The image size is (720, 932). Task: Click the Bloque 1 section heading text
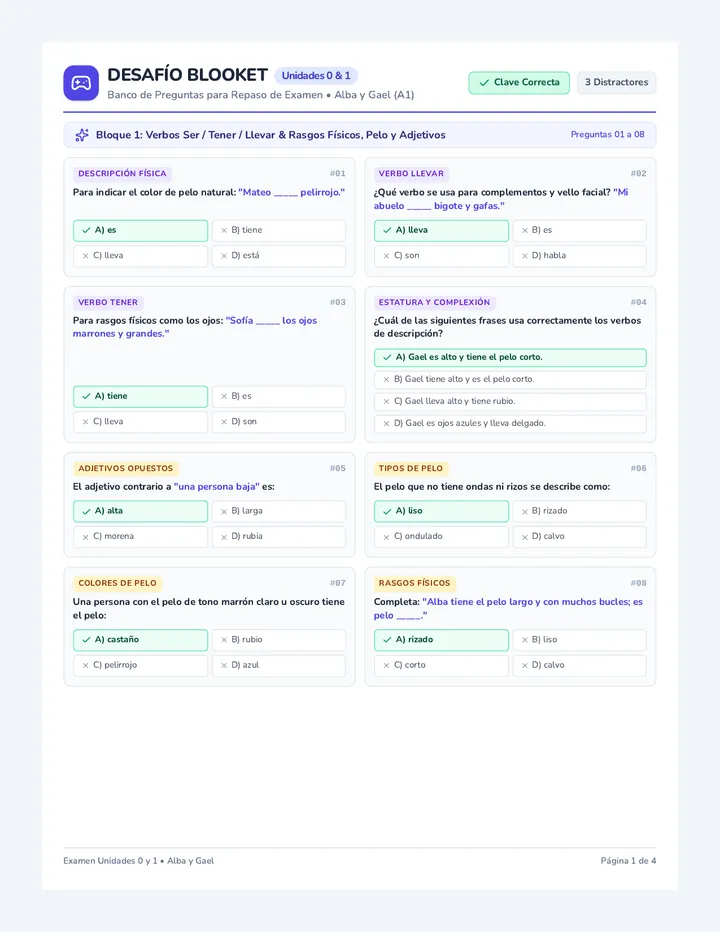[271, 135]
